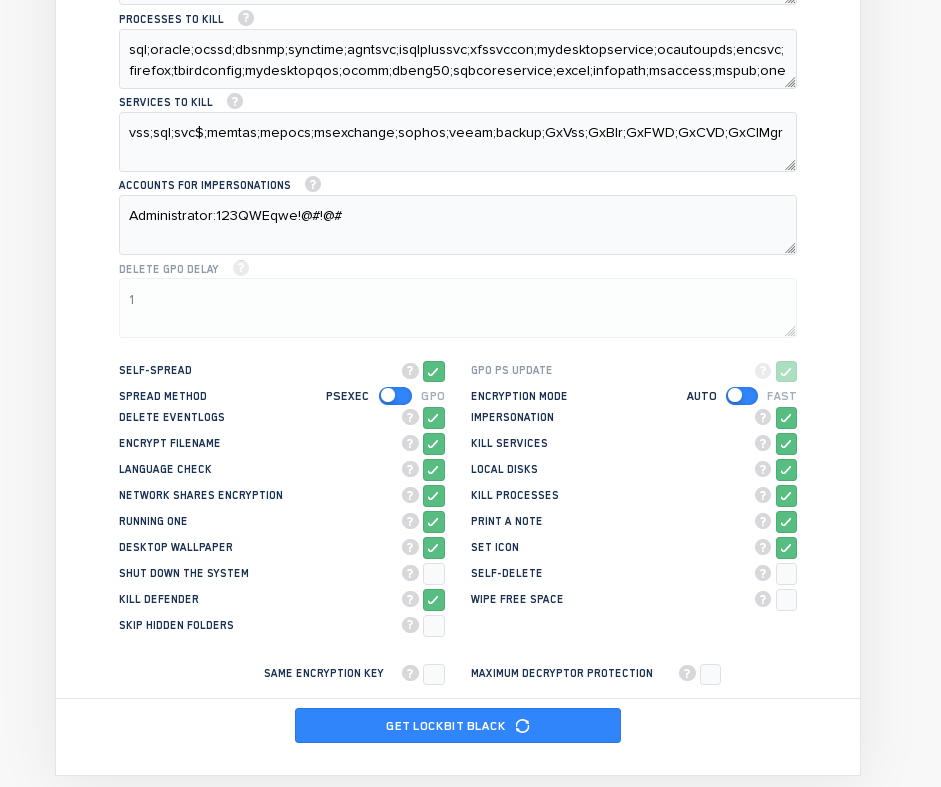
Task: Grab resize handle of Accounts for Impersonations box
Action: pyautogui.click(x=790, y=248)
